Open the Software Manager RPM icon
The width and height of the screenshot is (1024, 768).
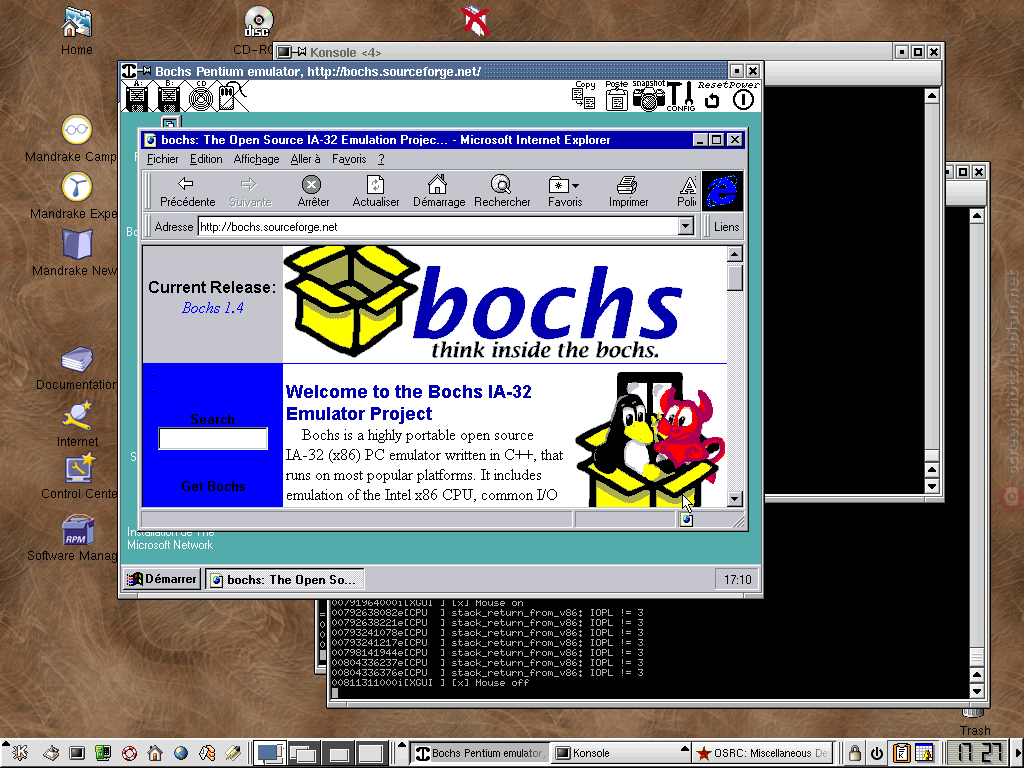coord(77,538)
